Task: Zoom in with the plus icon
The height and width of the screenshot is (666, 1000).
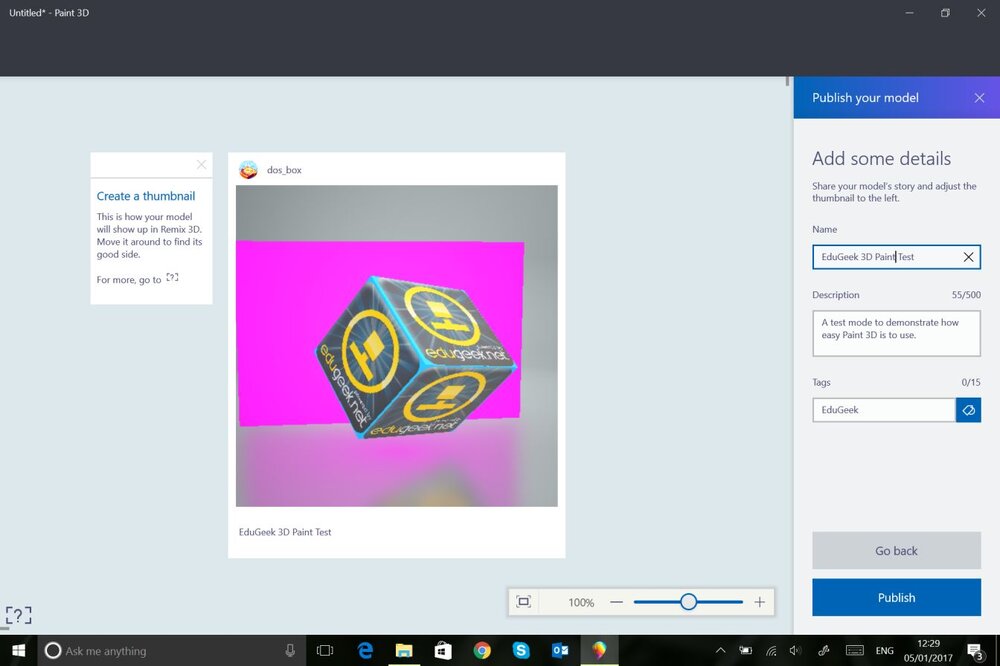Action: coord(760,602)
